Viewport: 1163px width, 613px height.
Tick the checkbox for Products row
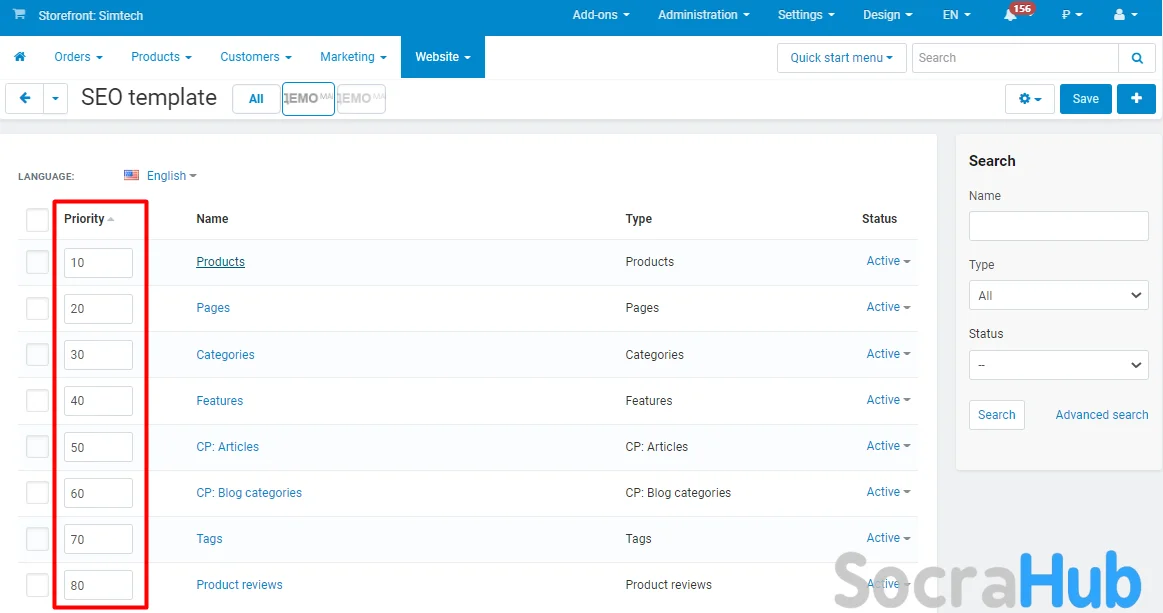click(37, 262)
